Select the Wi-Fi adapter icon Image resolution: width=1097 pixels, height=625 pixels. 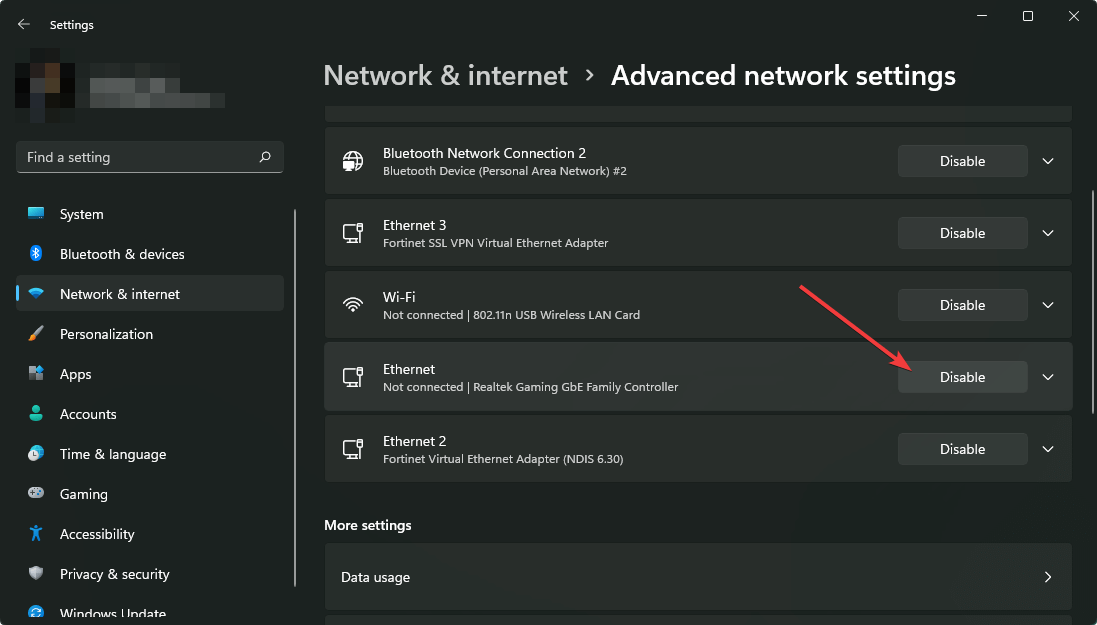[352, 305]
